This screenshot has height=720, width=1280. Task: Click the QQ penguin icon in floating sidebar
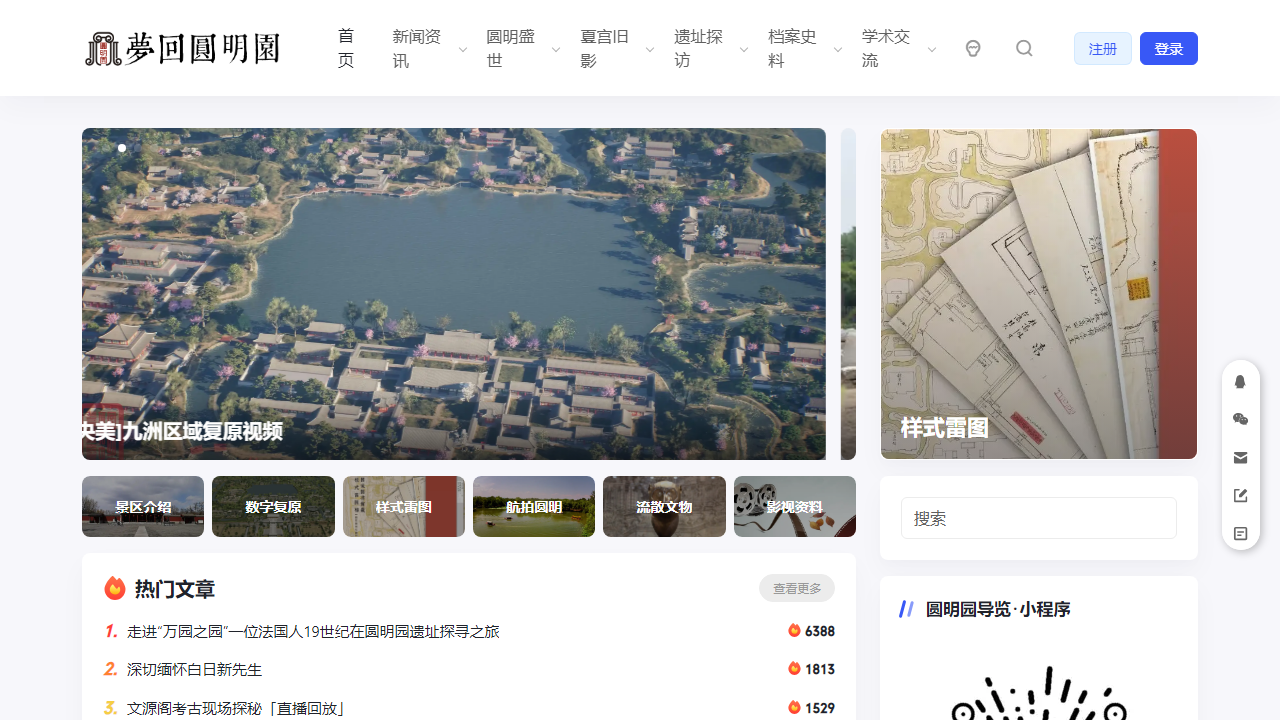(x=1241, y=381)
